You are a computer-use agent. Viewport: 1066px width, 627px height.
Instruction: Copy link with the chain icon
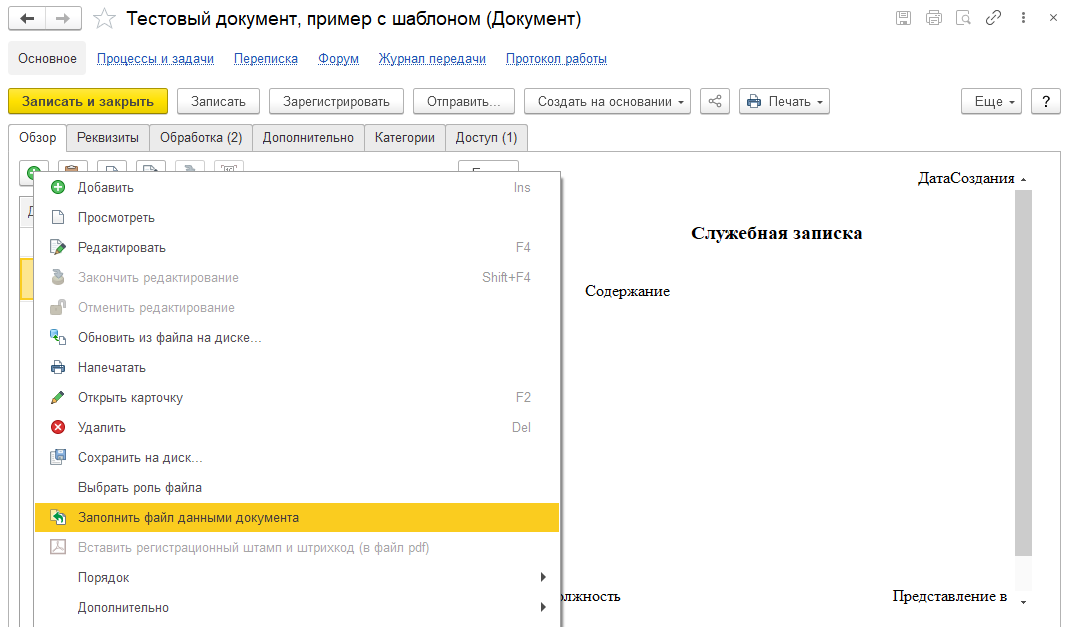point(993,18)
